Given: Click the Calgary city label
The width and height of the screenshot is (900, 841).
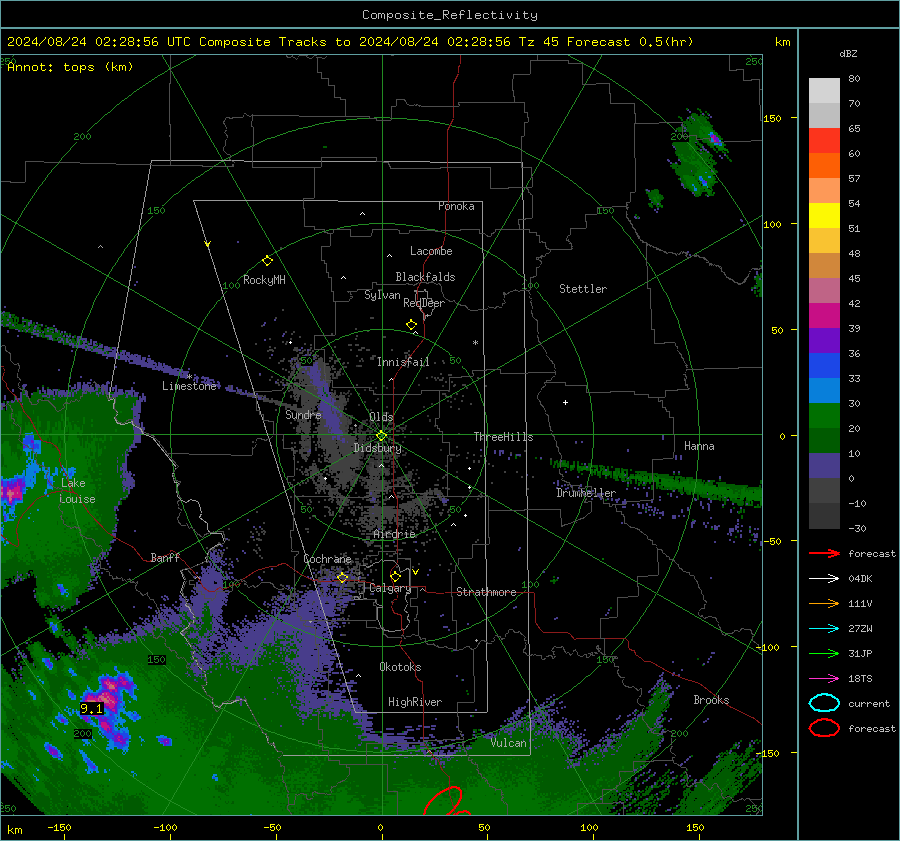Looking at the screenshot, I should (390, 588).
